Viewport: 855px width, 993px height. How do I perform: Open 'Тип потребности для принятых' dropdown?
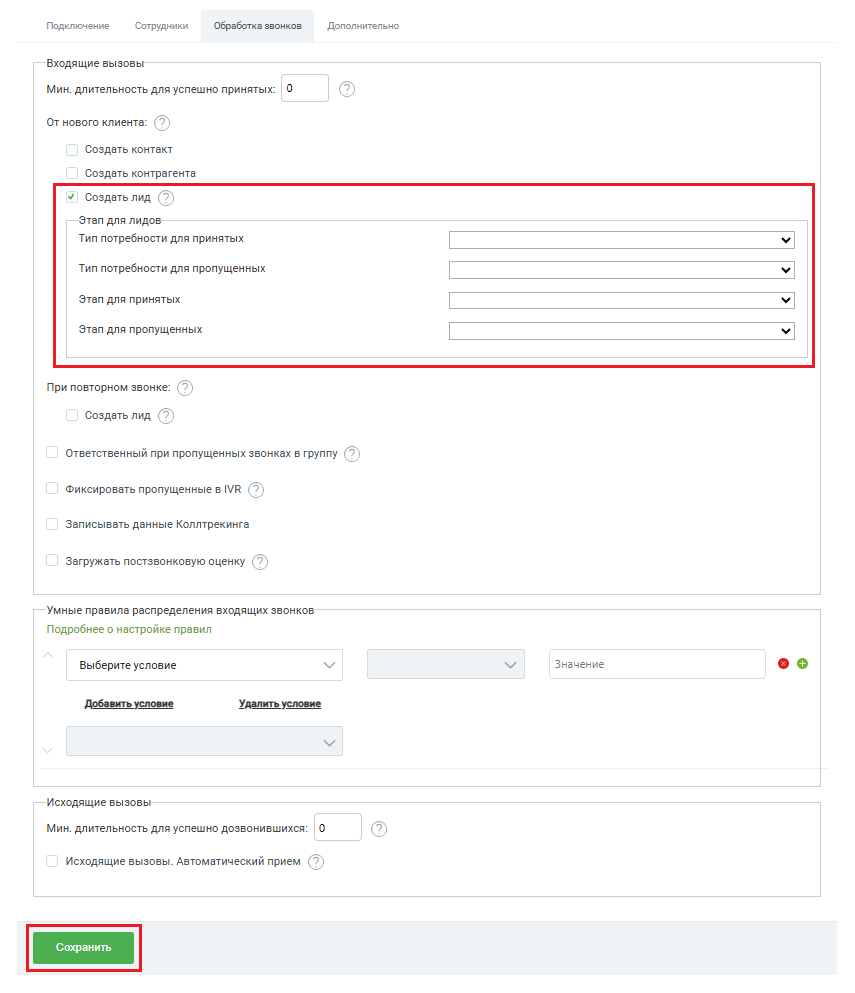tap(621, 240)
